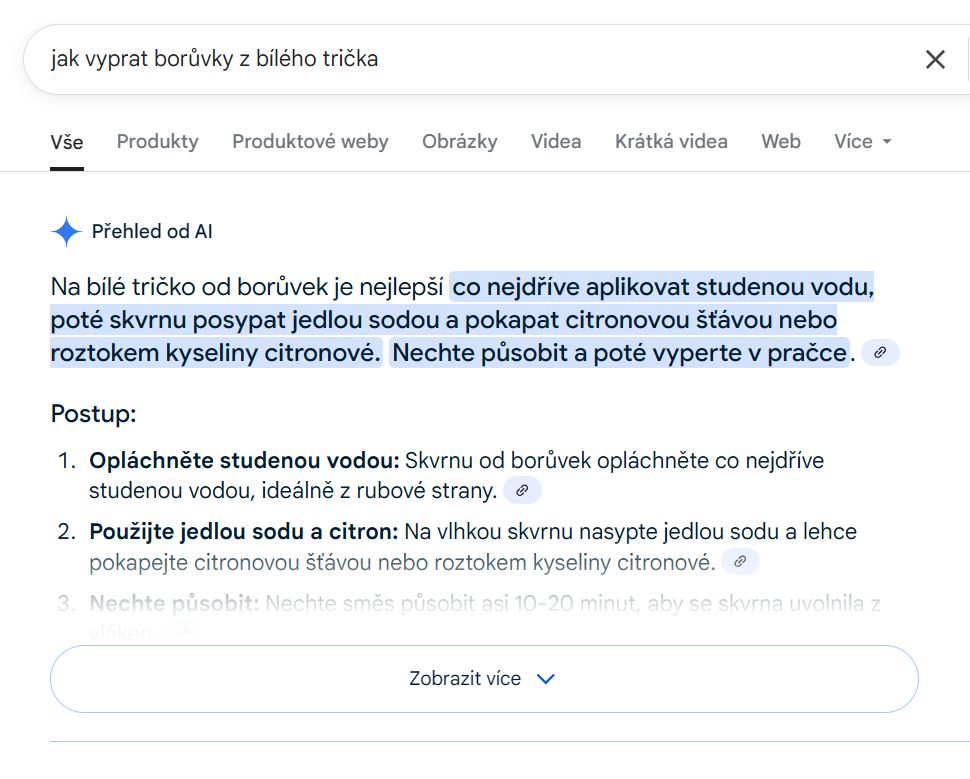Select the Vše tab
The height and width of the screenshot is (779, 970).
tap(67, 142)
